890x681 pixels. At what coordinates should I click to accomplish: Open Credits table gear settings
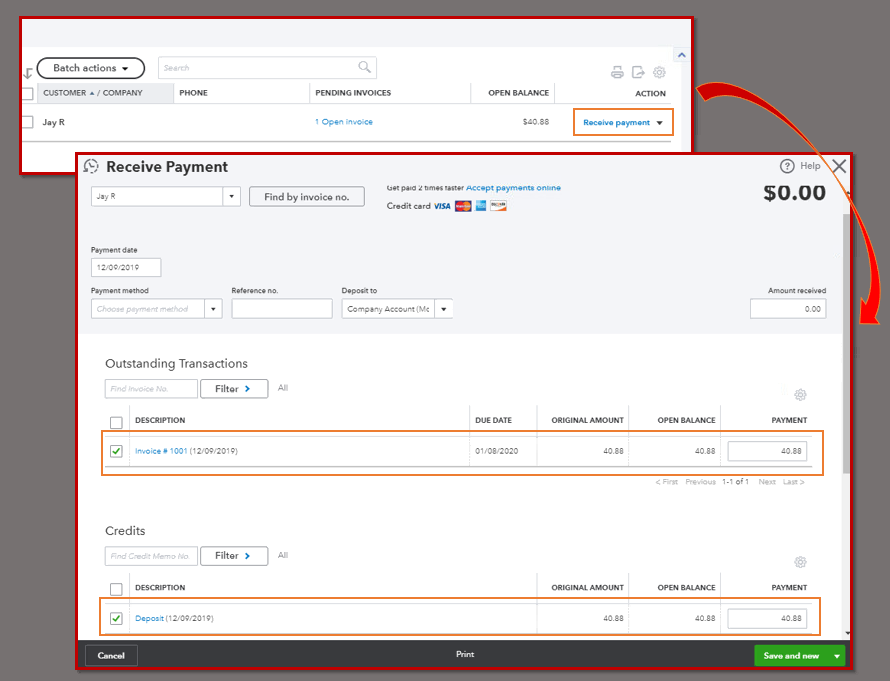click(800, 562)
